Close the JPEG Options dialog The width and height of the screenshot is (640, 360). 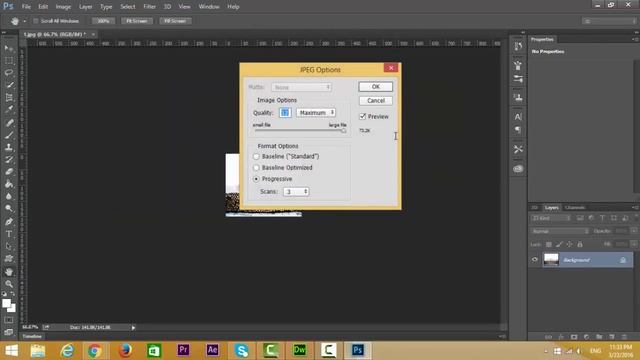pos(391,68)
